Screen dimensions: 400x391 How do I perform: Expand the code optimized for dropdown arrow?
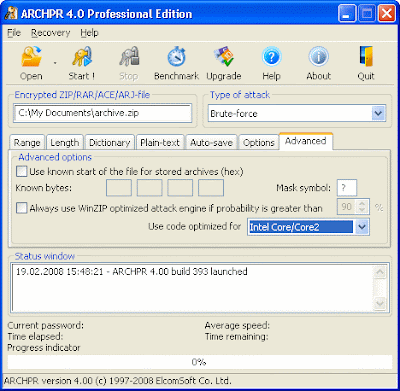pos(362,227)
